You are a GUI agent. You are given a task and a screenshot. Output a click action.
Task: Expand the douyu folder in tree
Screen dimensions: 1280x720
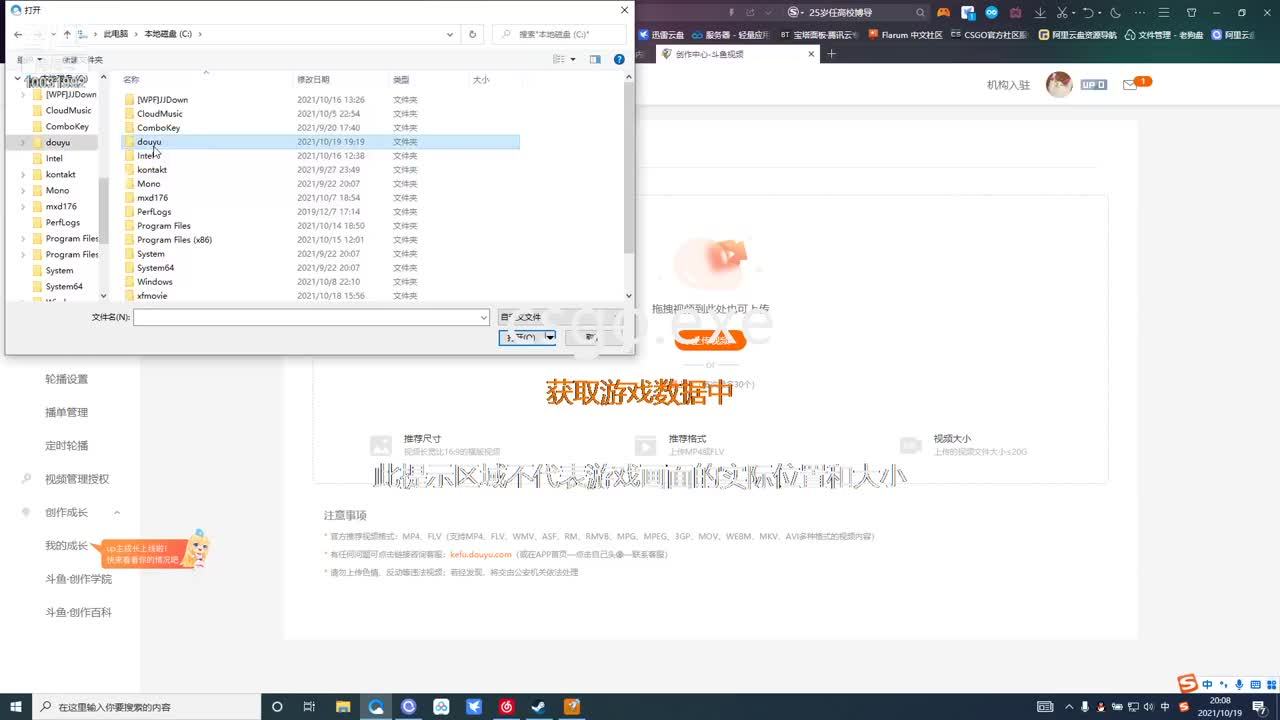coord(23,143)
